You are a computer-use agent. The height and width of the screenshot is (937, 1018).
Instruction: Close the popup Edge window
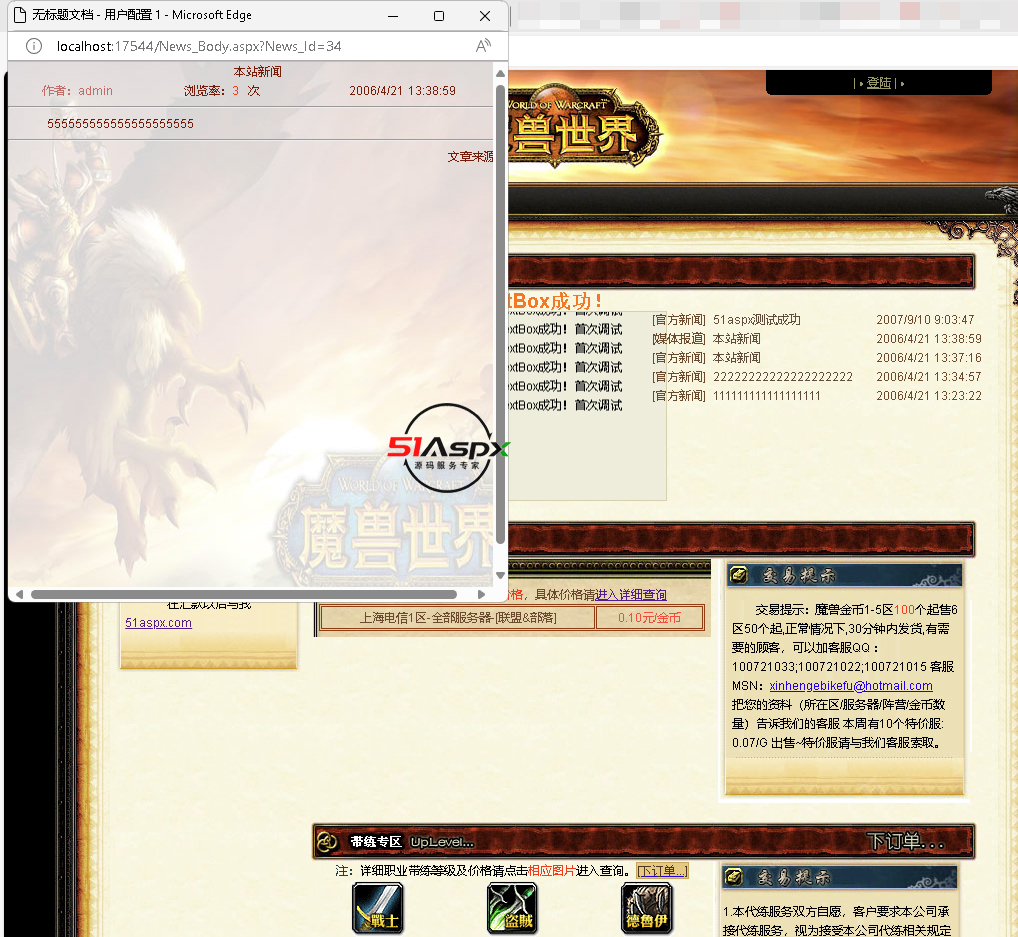pyautogui.click(x=485, y=16)
